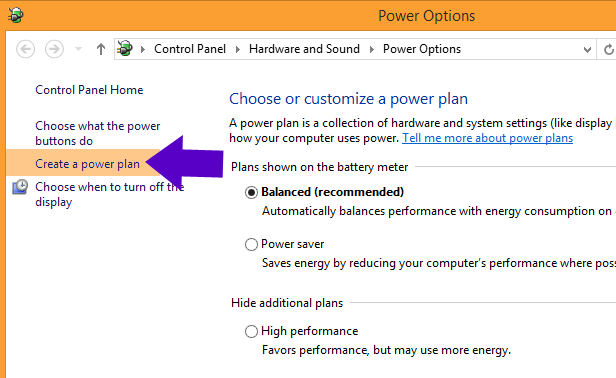Go to Control Panel breadcrumb
The image size is (616, 378).
point(190,49)
